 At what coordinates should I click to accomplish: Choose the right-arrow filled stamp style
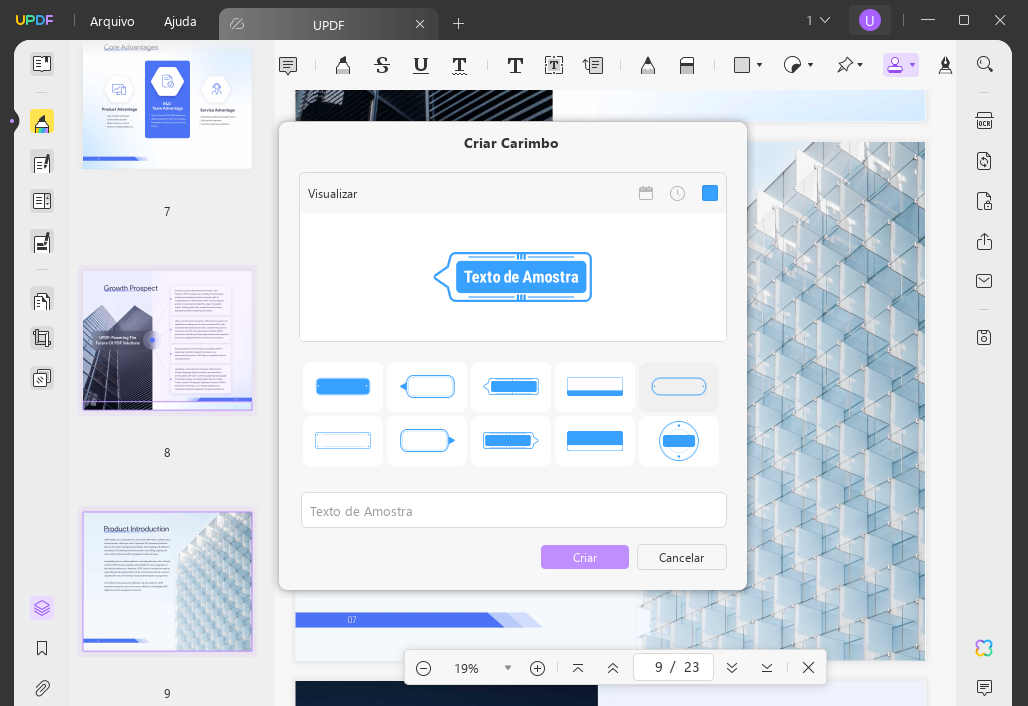tap(511, 441)
